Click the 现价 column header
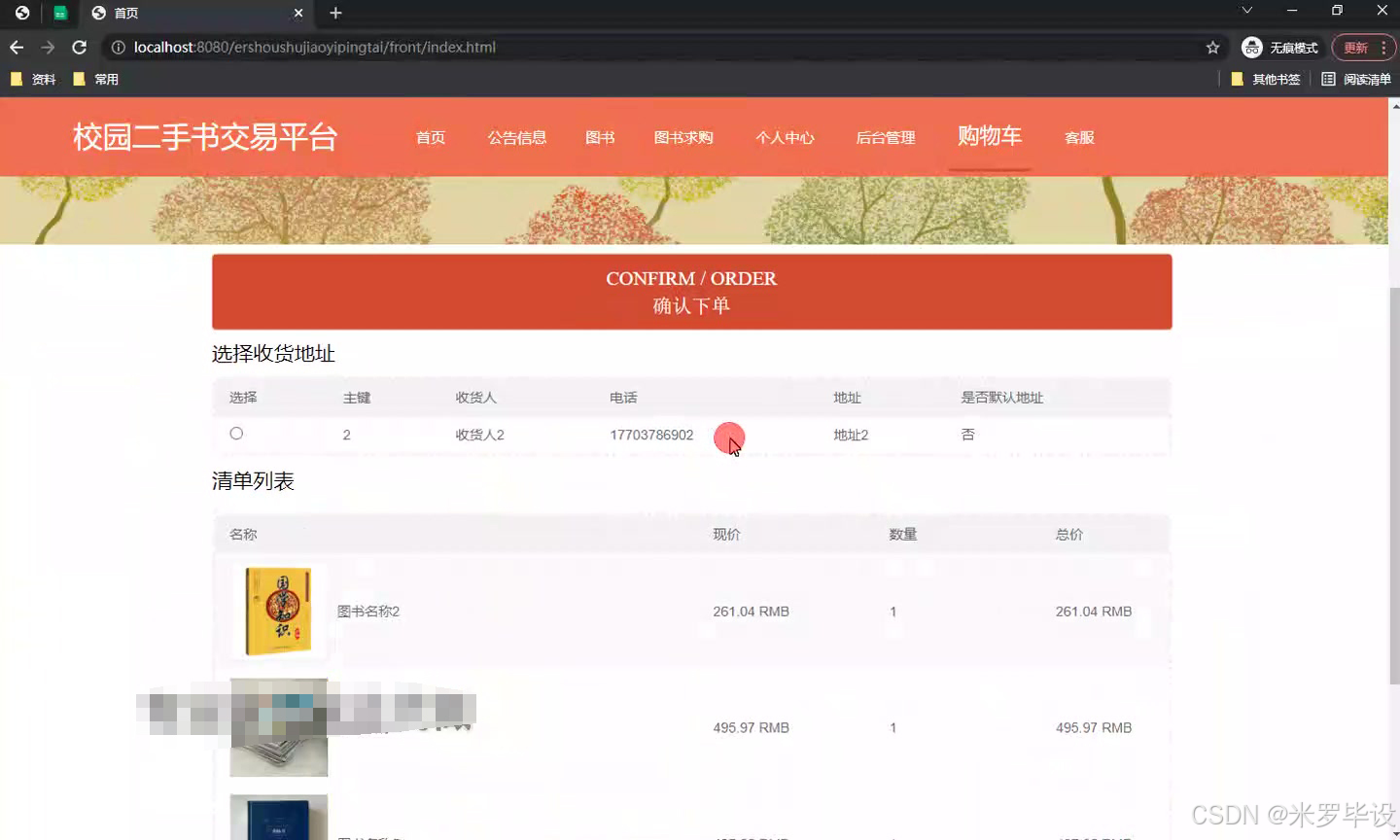The height and width of the screenshot is (840, 1400). click(726, 535)
